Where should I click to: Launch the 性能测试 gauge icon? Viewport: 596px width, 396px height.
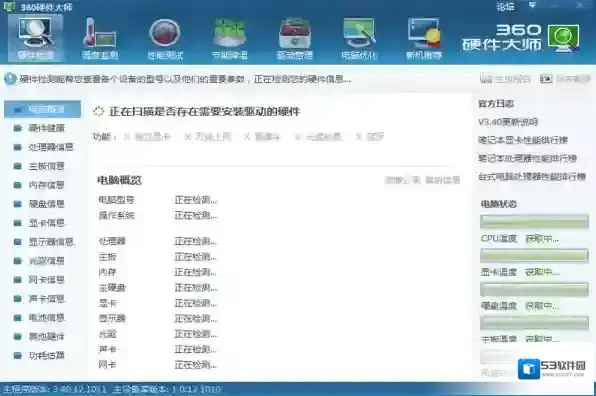(x=165, y=38)
